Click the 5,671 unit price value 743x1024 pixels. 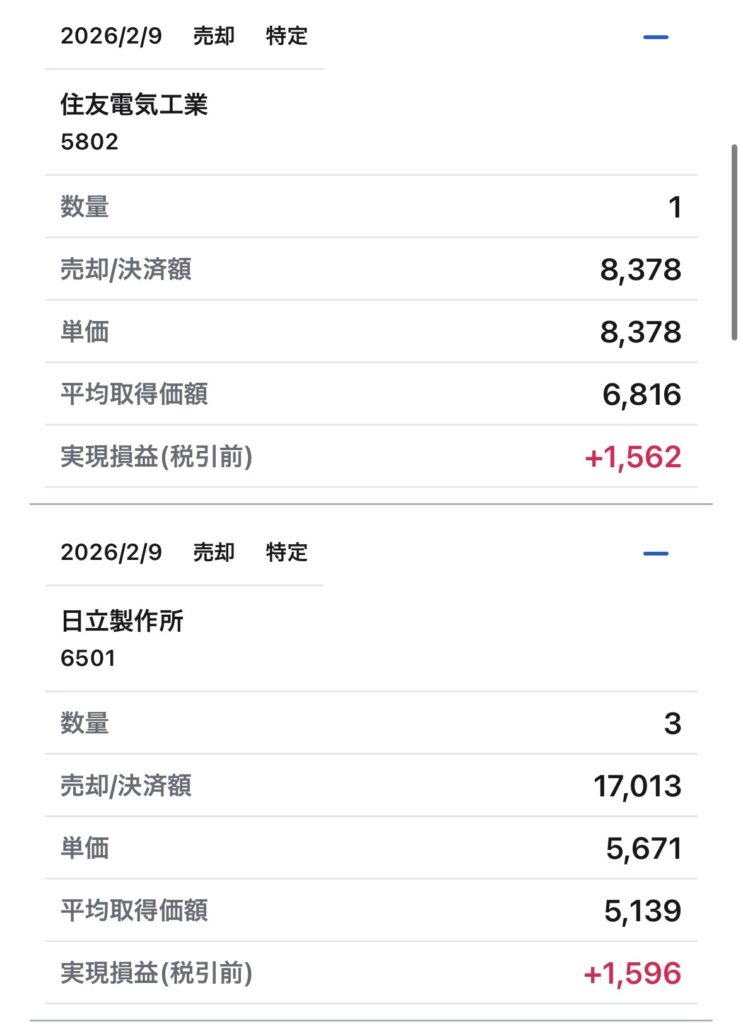click(x=643, y=849)
